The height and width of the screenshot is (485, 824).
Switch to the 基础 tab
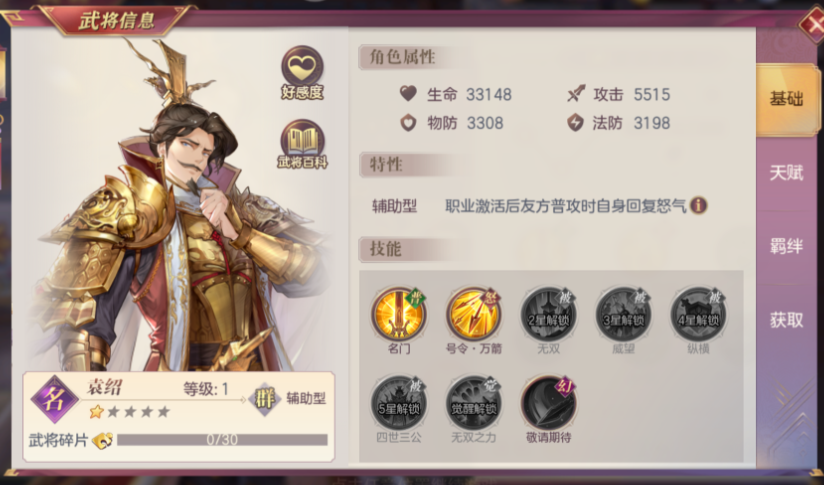point(787,99)
